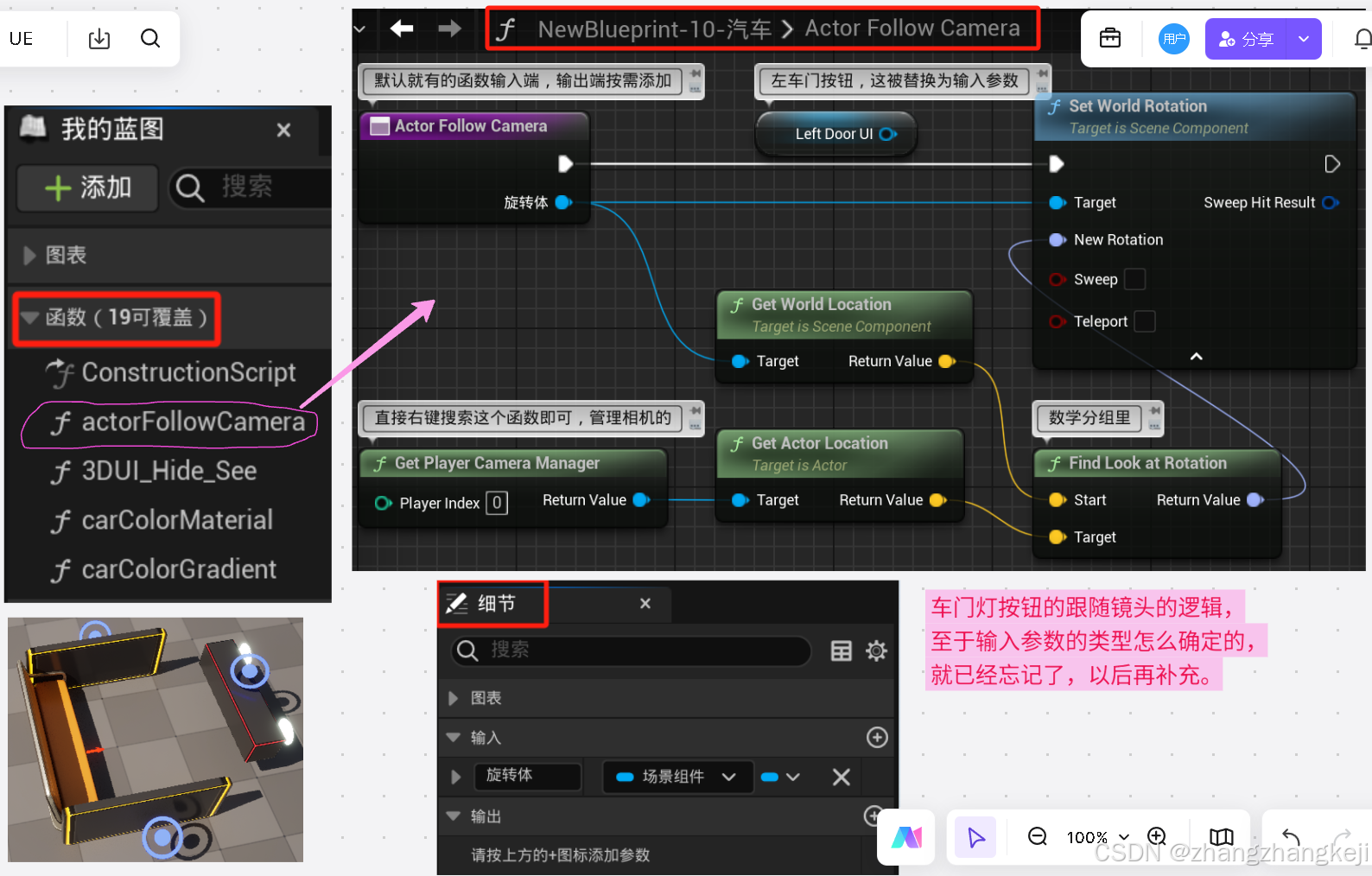Click the car model preview thumbnail
1372x876 pixels.
[x=156, y=740]
